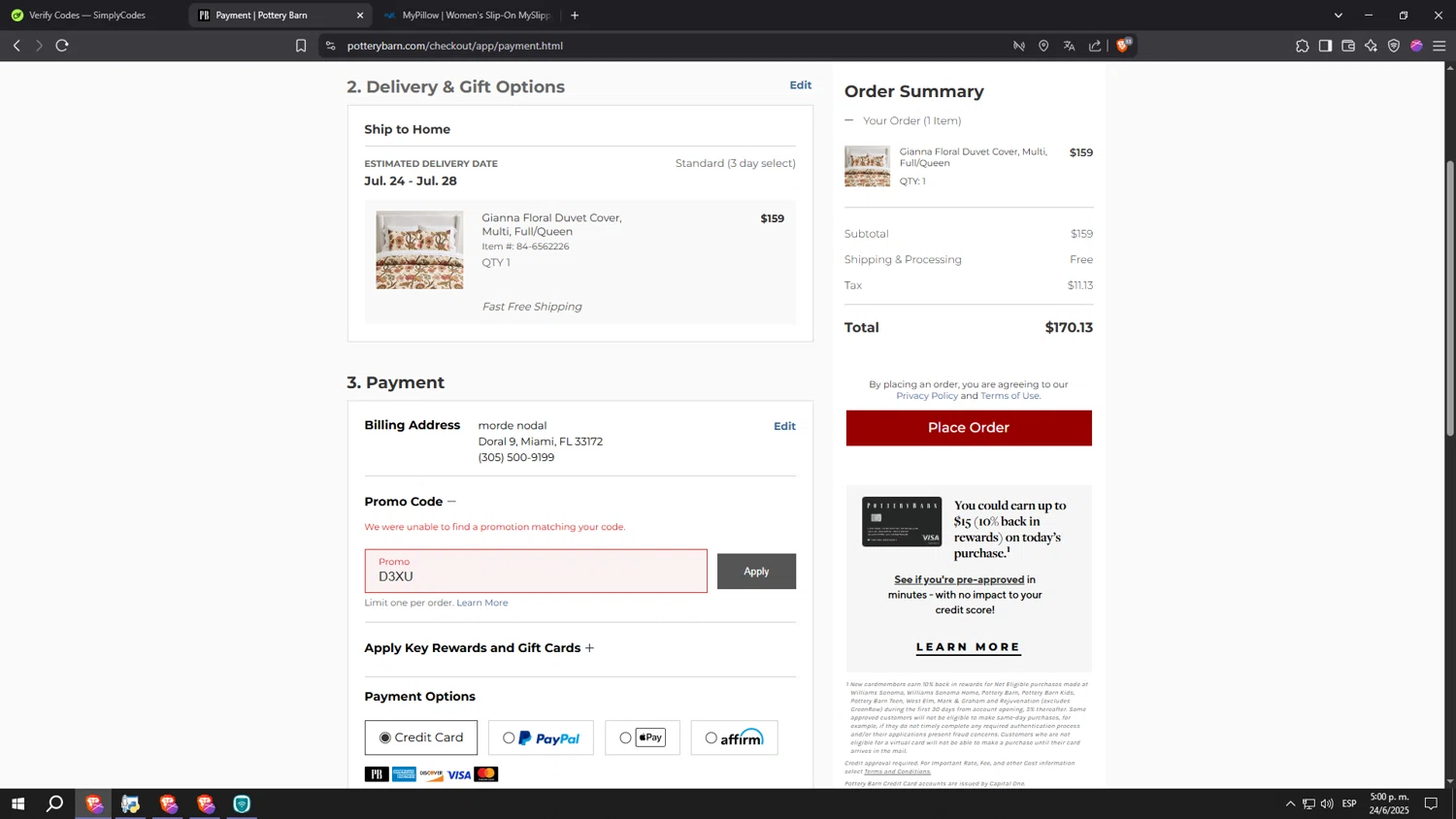
Task: Open the site information icon beside the URL
Action: (330, 46)
